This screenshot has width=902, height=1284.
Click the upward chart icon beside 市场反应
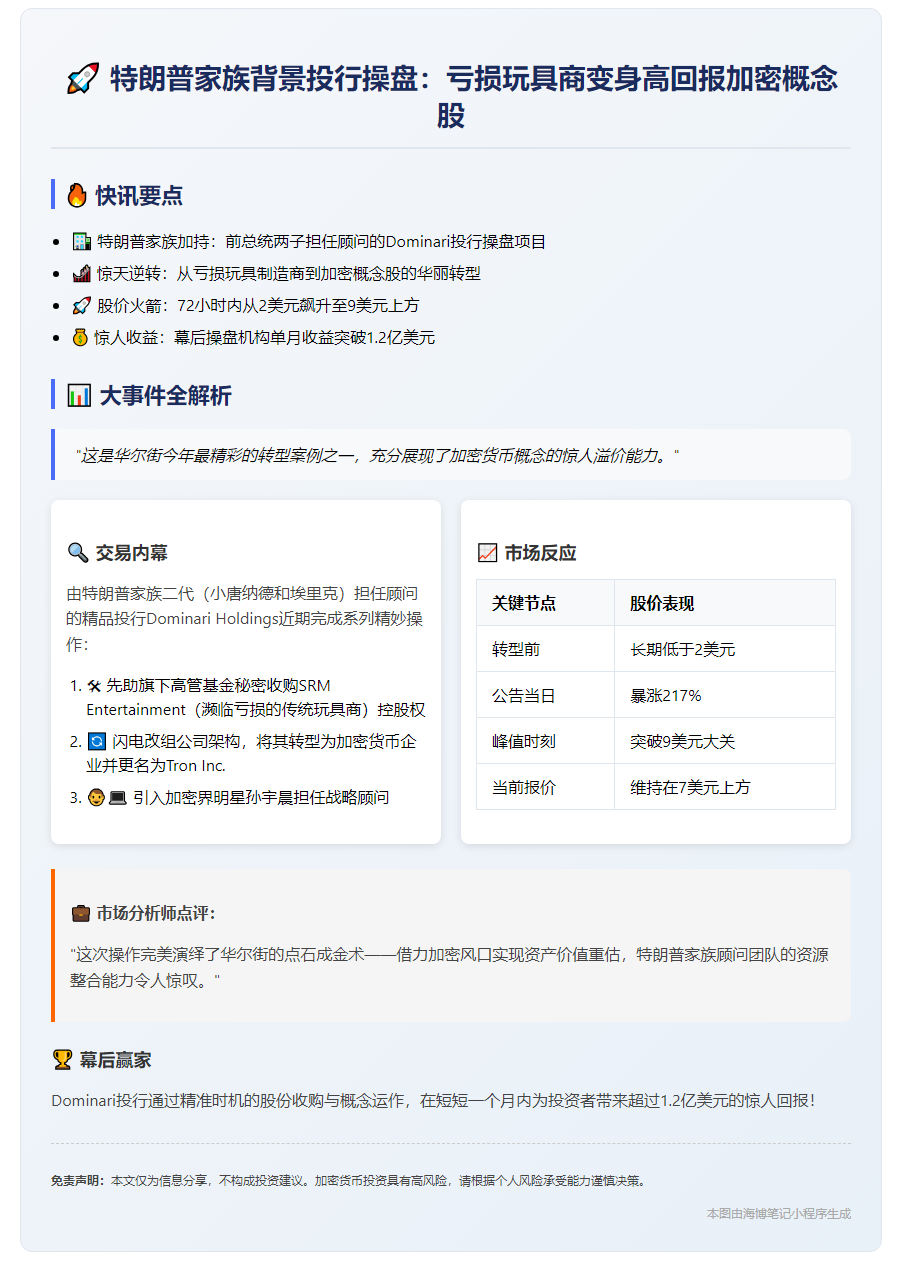[487, 553]
